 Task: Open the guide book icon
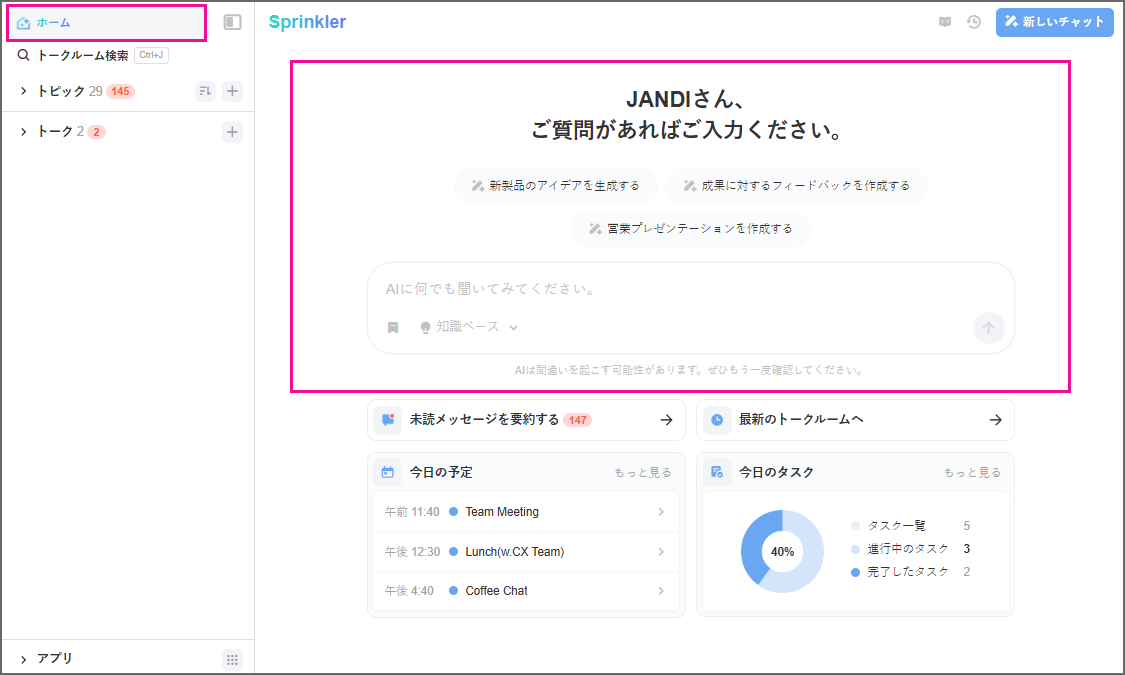tap(945, 22)
